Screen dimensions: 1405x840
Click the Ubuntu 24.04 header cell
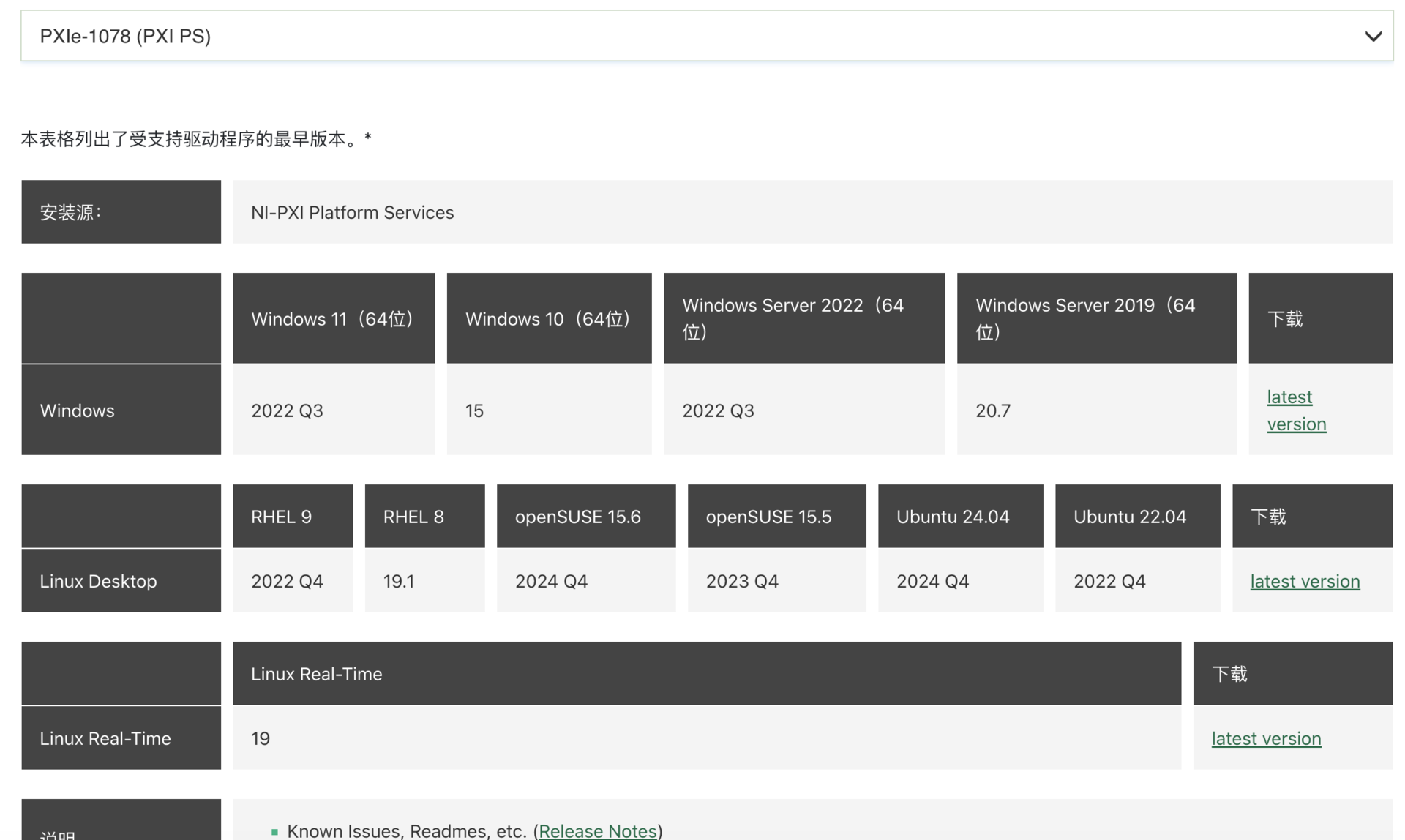[x=960, y=516]
